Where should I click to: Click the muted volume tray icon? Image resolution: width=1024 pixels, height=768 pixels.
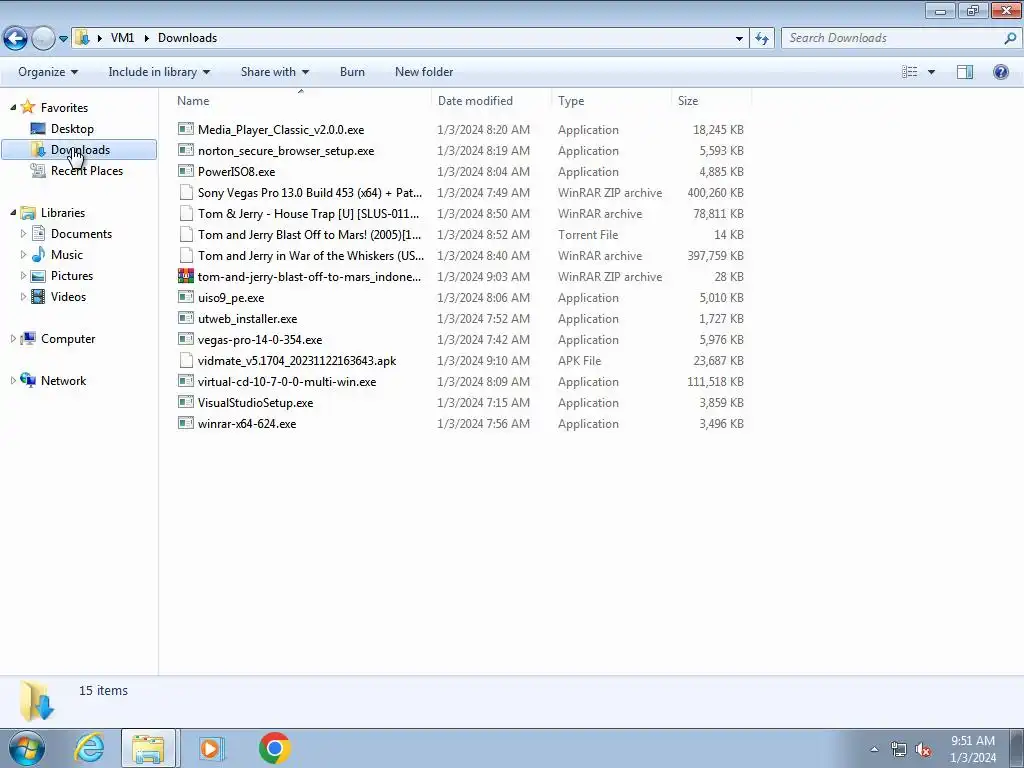coord(923,749)
